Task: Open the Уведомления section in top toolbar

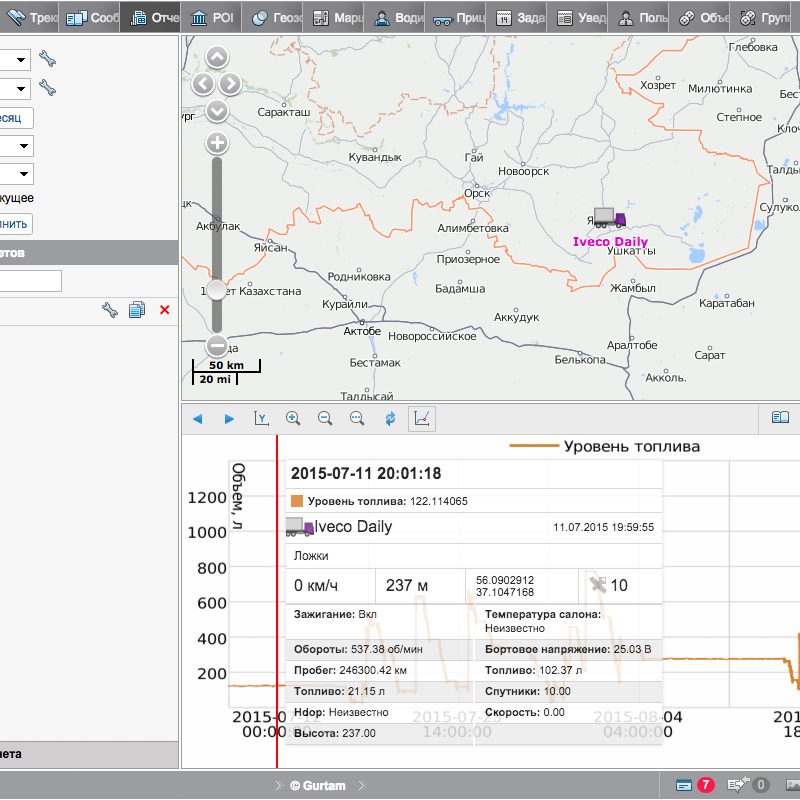Action: (x=577, y=16)
